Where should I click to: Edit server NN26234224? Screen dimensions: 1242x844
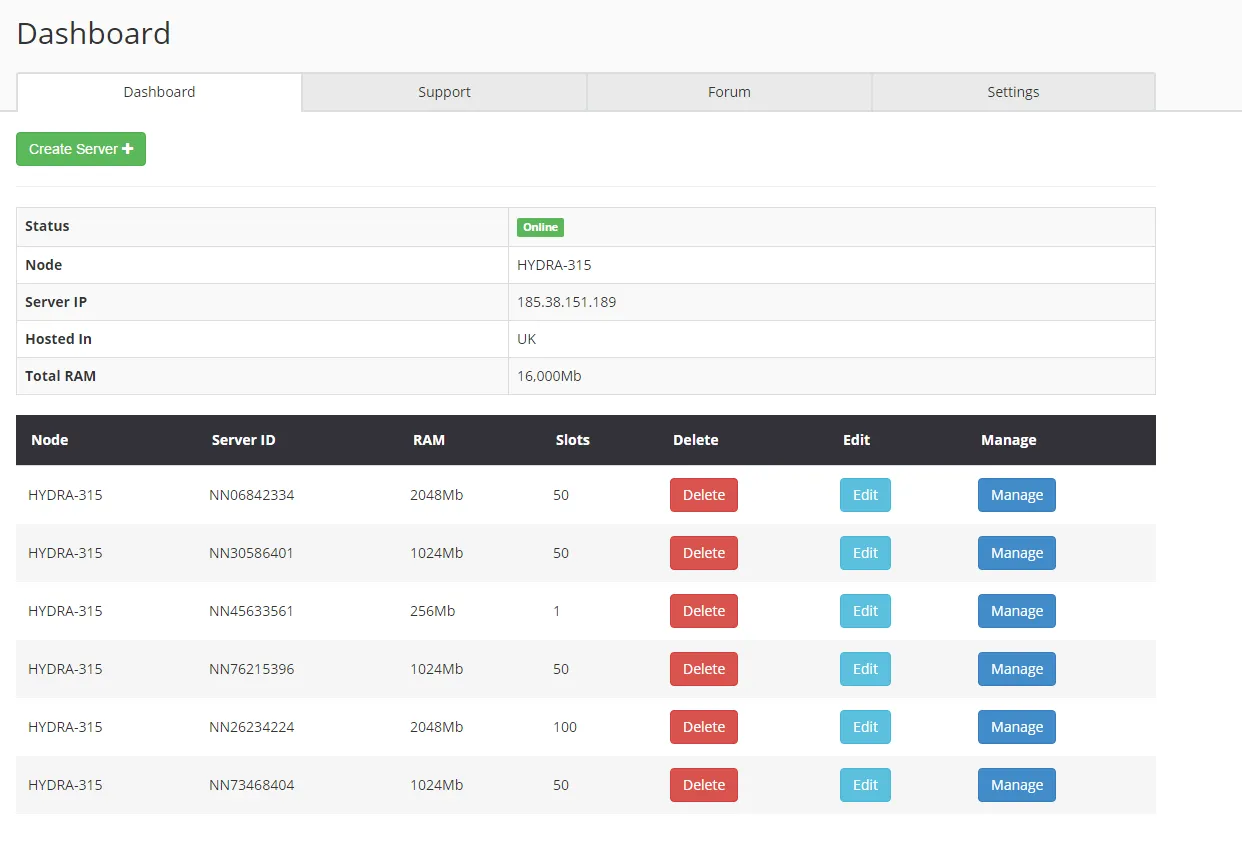click(865, 727)
